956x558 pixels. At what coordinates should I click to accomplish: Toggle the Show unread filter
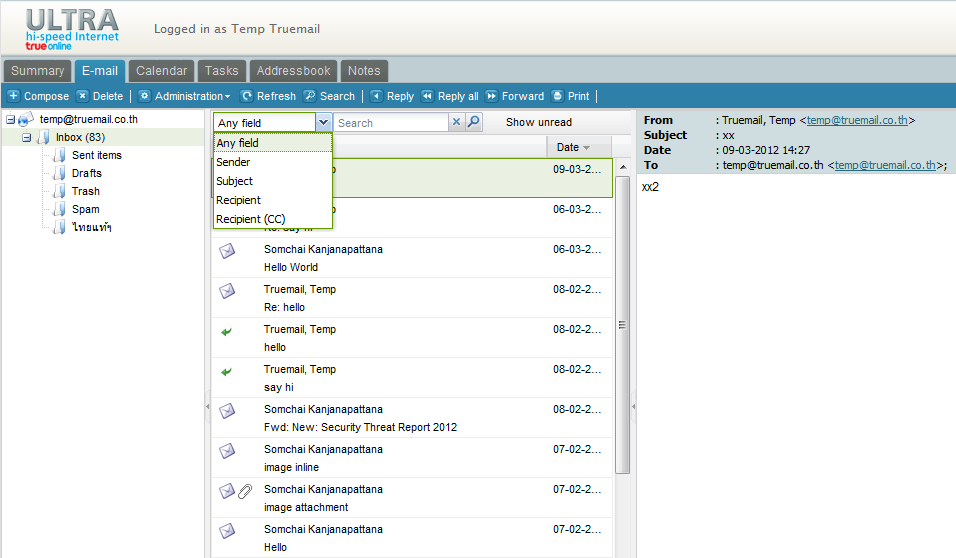[538, 122]
